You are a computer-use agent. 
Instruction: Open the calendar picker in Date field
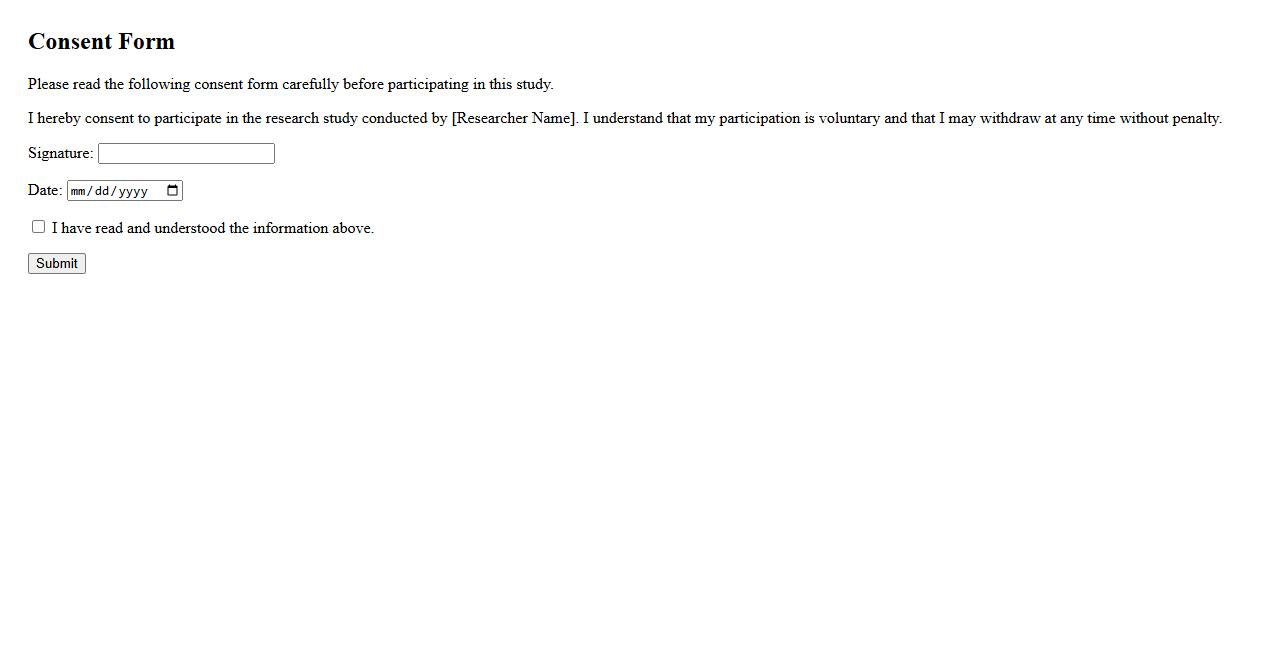[x=172, y=191]
